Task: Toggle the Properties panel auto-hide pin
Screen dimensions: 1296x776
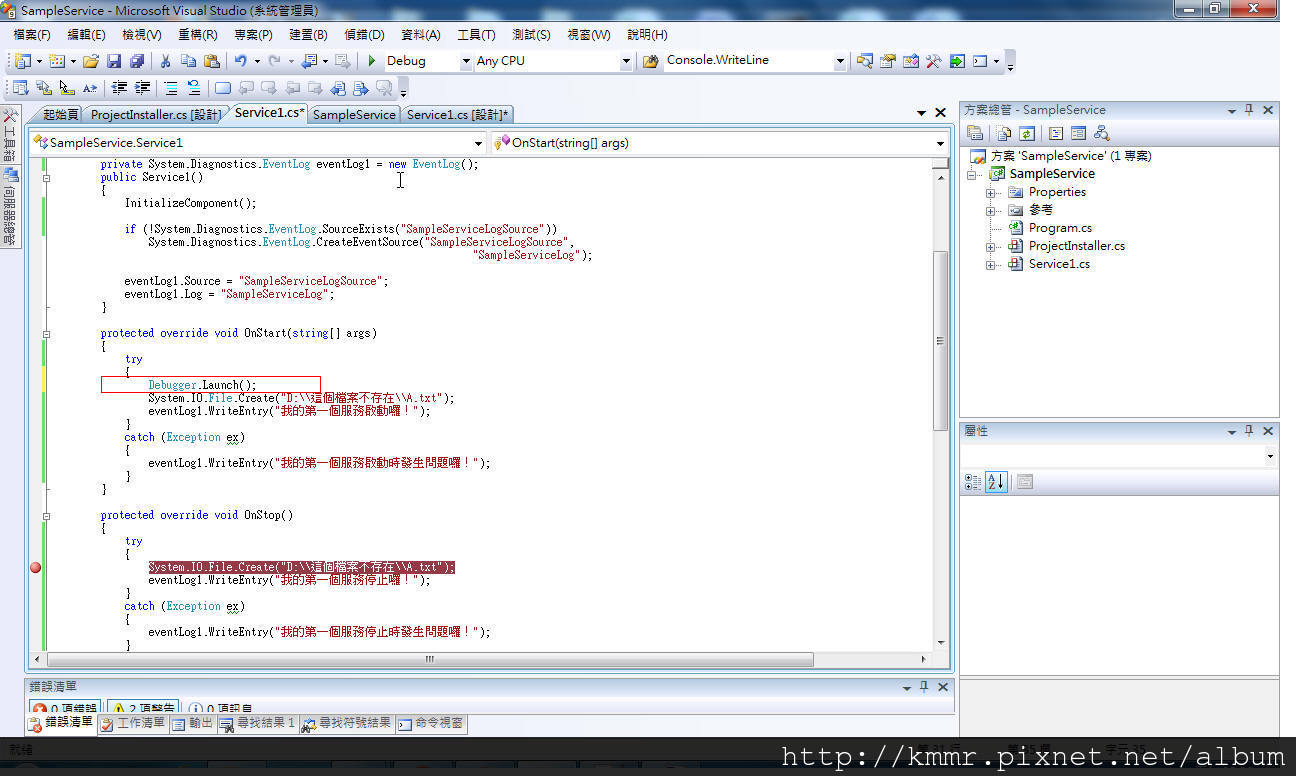Action: tap(1249, 431)
